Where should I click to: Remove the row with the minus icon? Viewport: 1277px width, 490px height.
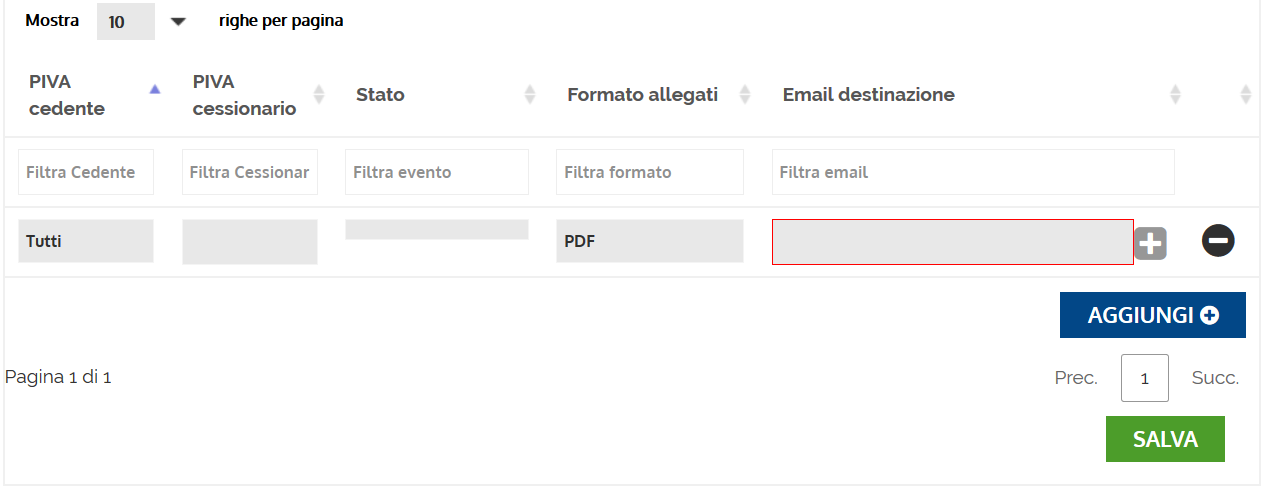click(x=1218, y=240)
